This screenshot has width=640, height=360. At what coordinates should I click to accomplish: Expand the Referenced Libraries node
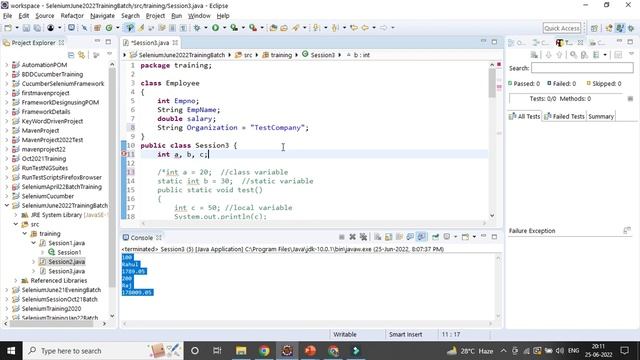[16, 281]
